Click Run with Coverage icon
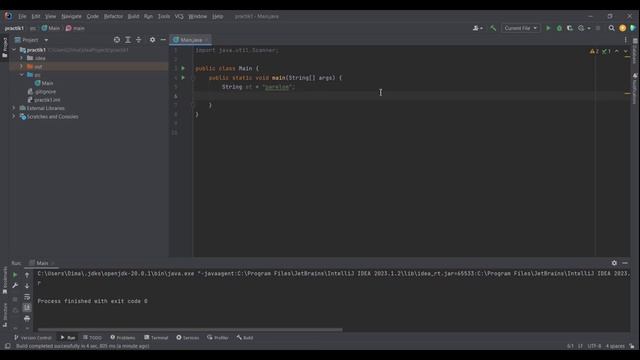Screen dimensions: 640x360 [x=570, y=28]
